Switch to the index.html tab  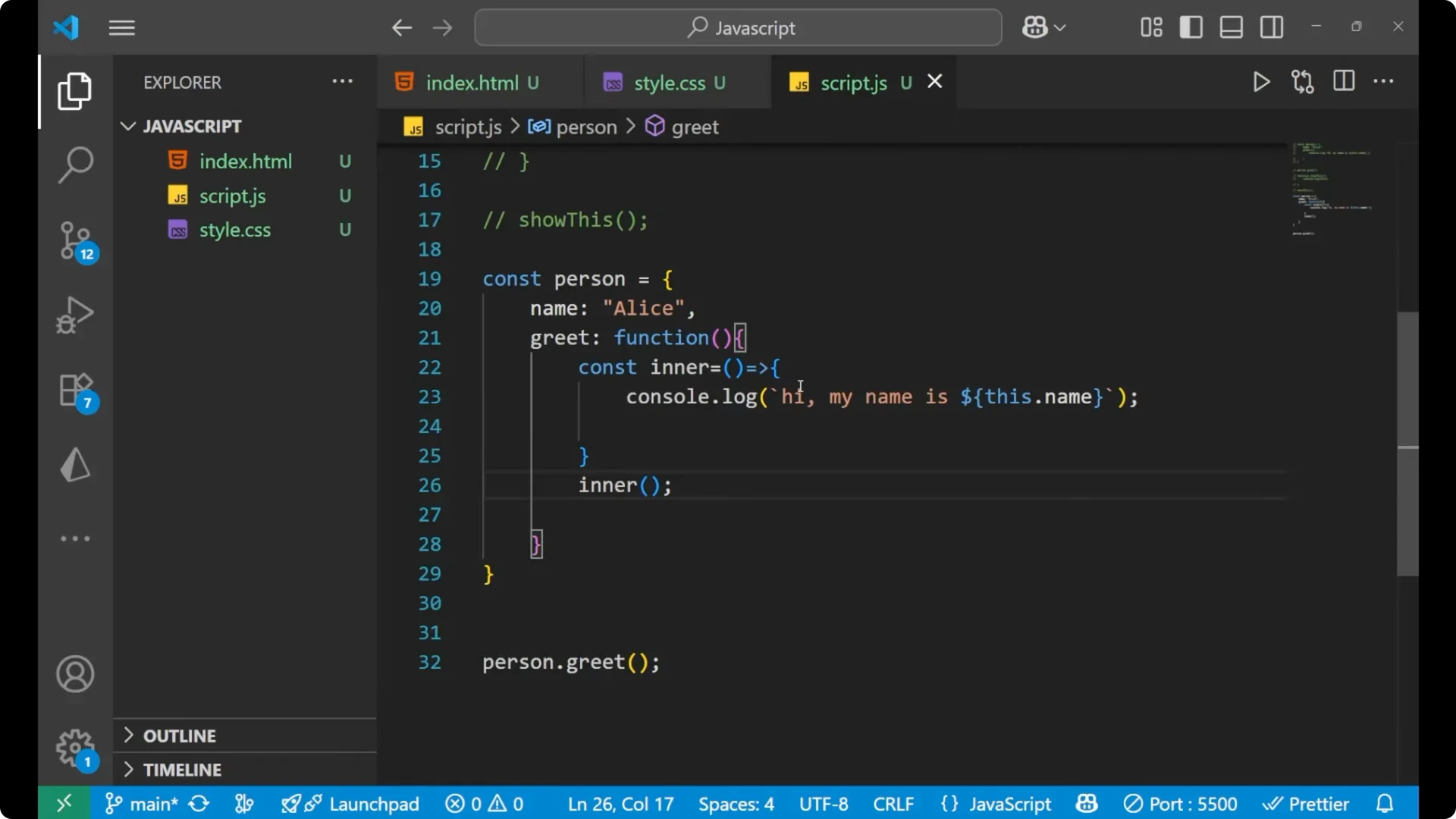pos(472,83)
